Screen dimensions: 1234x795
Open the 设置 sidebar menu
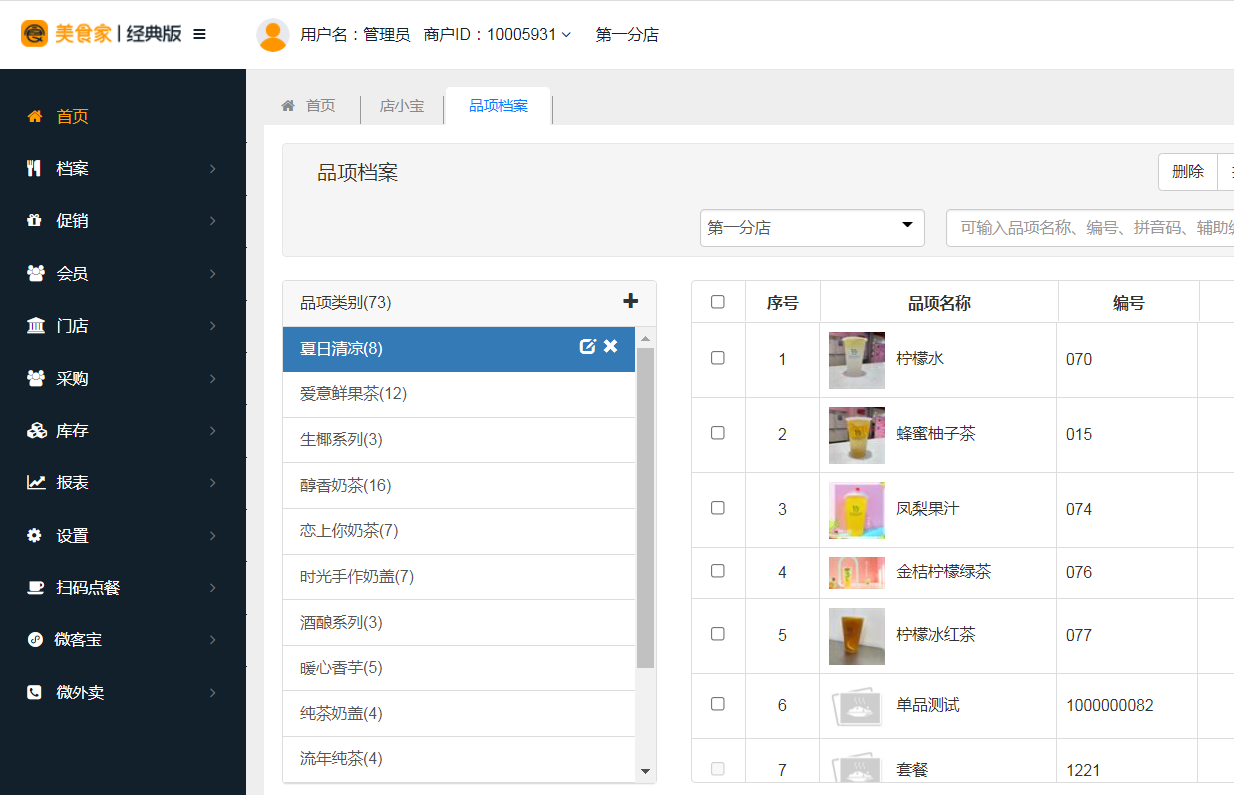pyautogui.click(x=122, y=535)
